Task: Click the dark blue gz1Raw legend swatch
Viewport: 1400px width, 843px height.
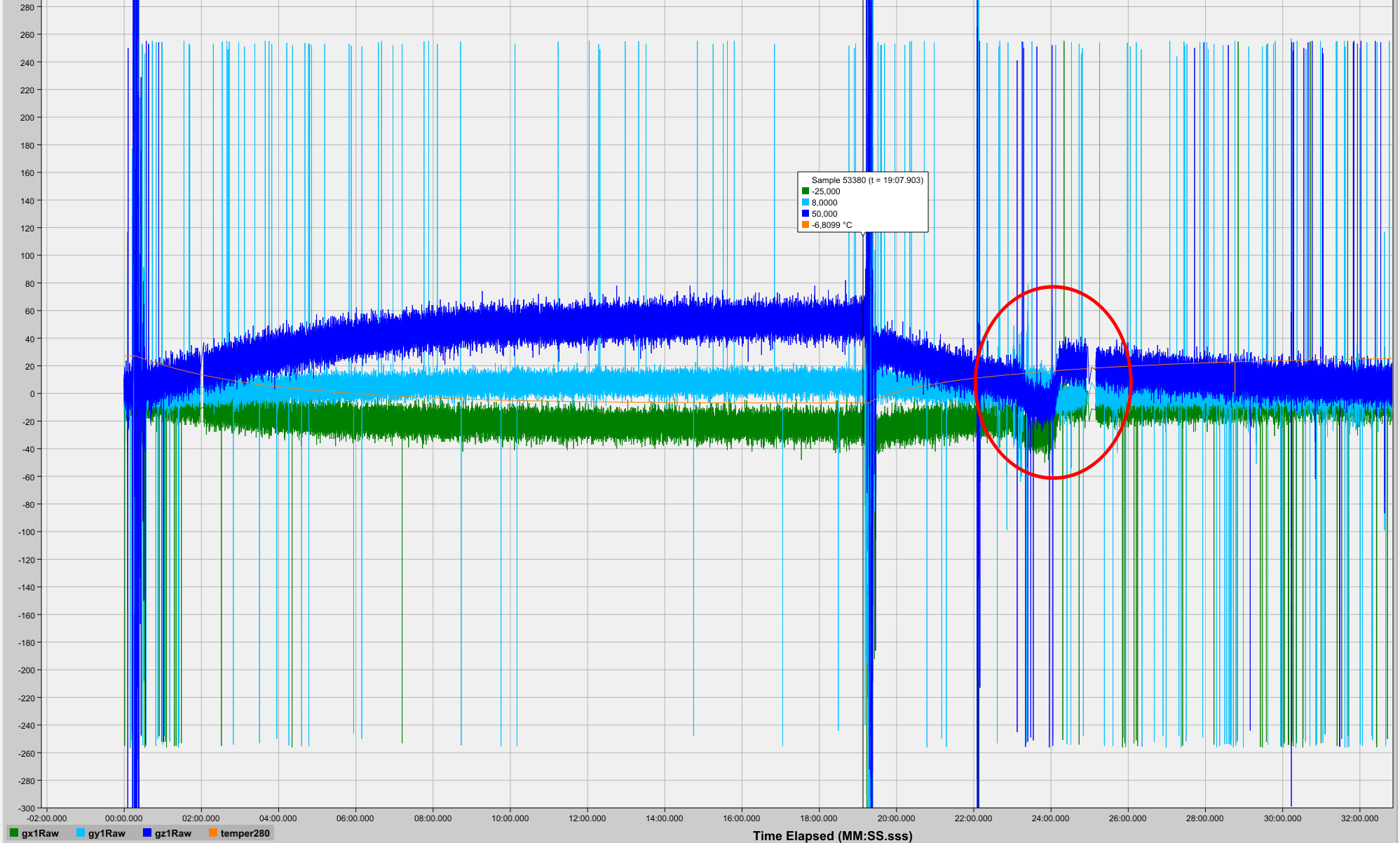Action: [x=147, y=833]
